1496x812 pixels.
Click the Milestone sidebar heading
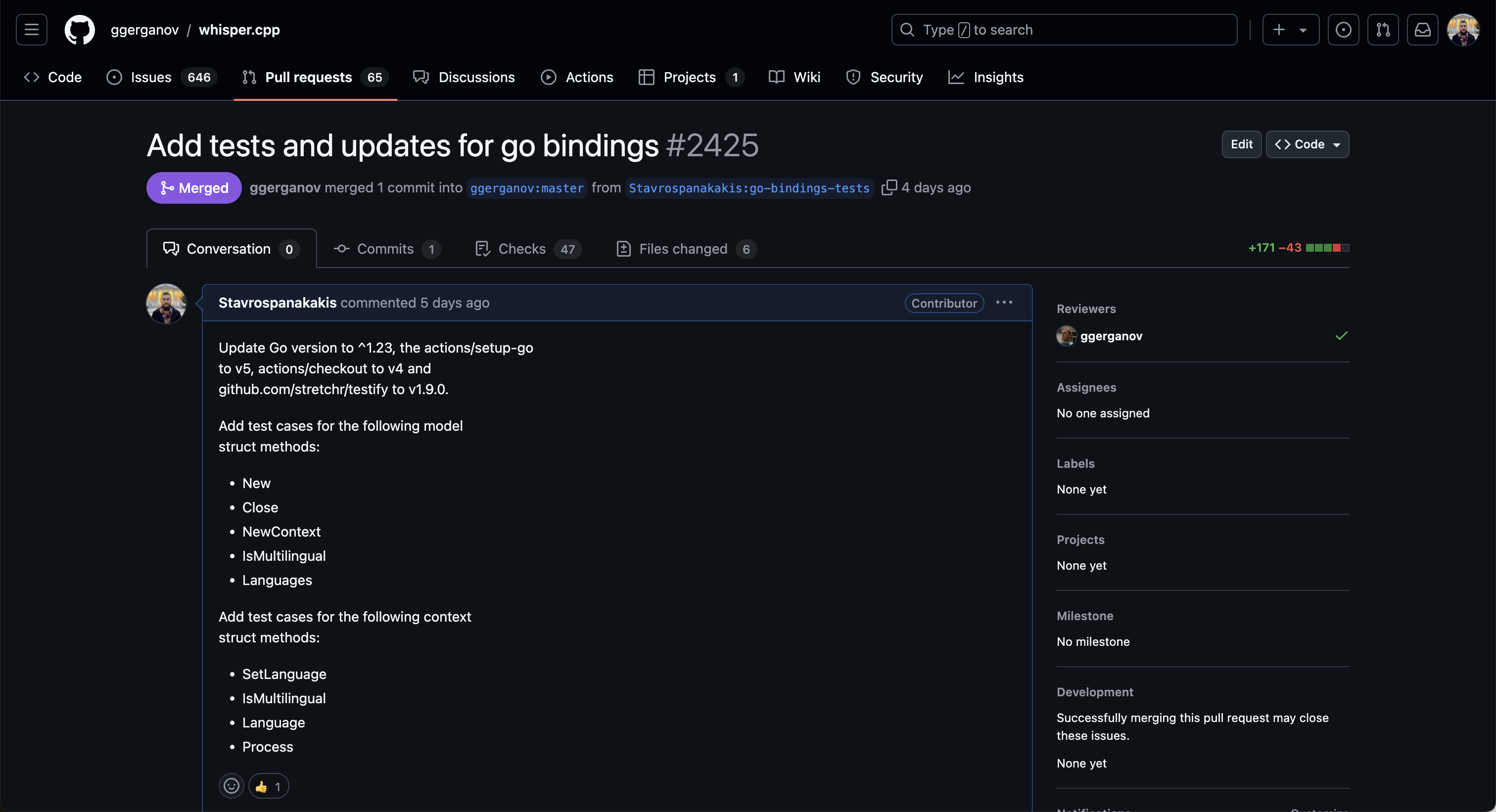coord(1085,615)
